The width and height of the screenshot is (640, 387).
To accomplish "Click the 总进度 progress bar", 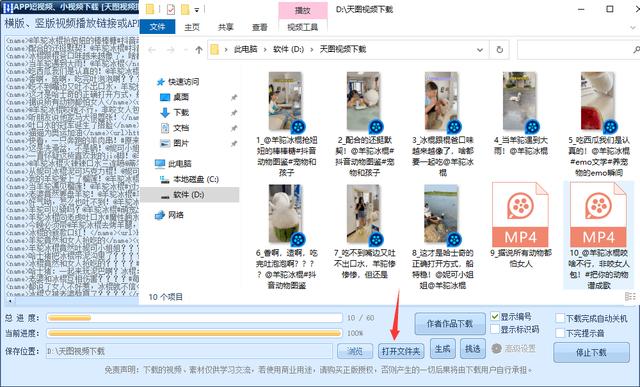I will tap(195, 318).
